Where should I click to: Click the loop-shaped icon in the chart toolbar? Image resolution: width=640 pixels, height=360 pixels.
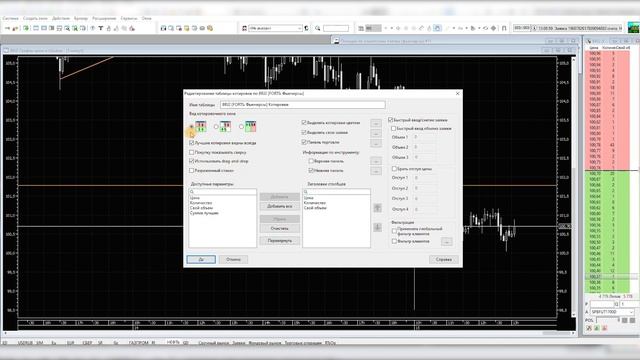pyautogui.click(x=485, y=28)
